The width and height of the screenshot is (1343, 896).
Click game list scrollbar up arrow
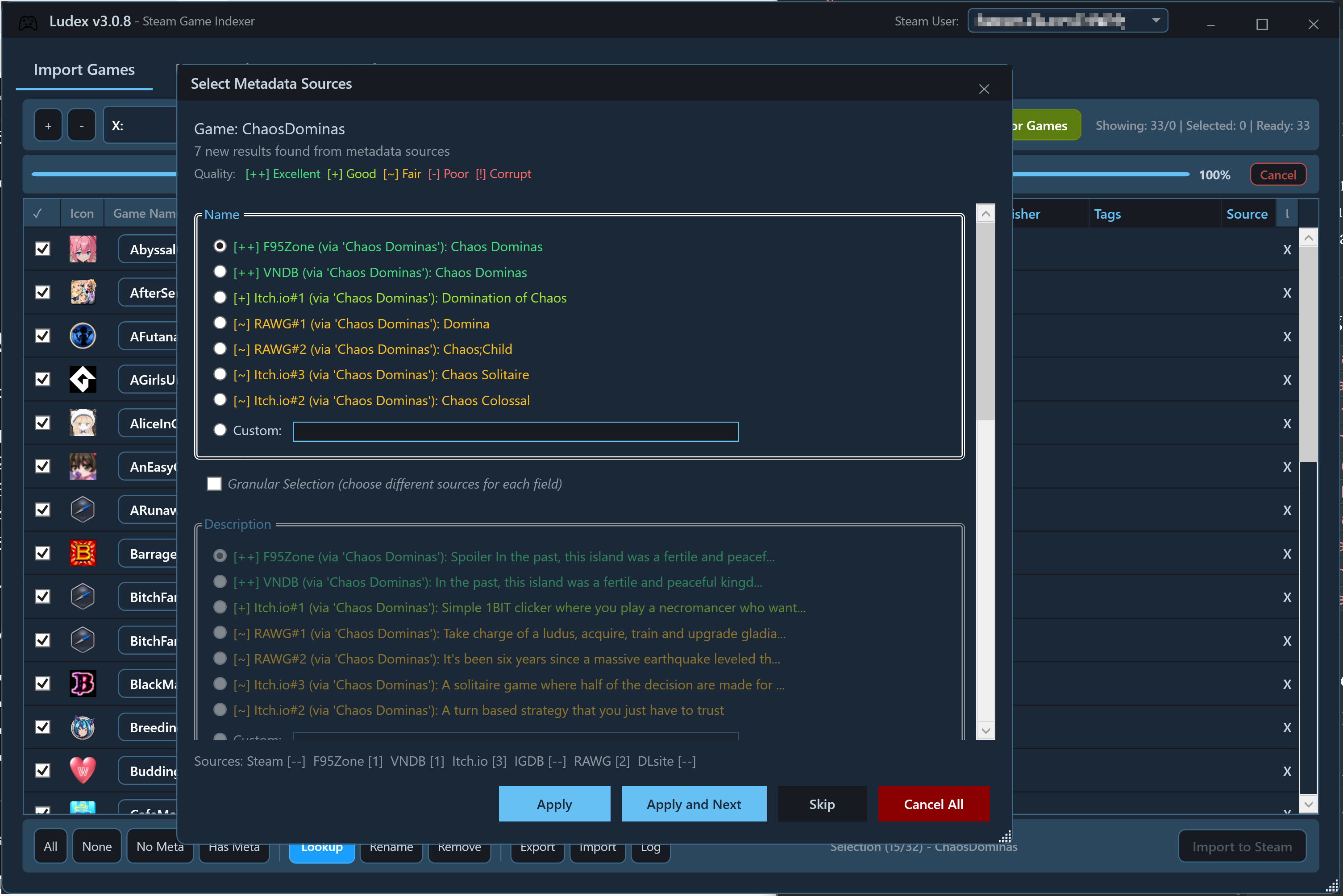point(1308,238)
